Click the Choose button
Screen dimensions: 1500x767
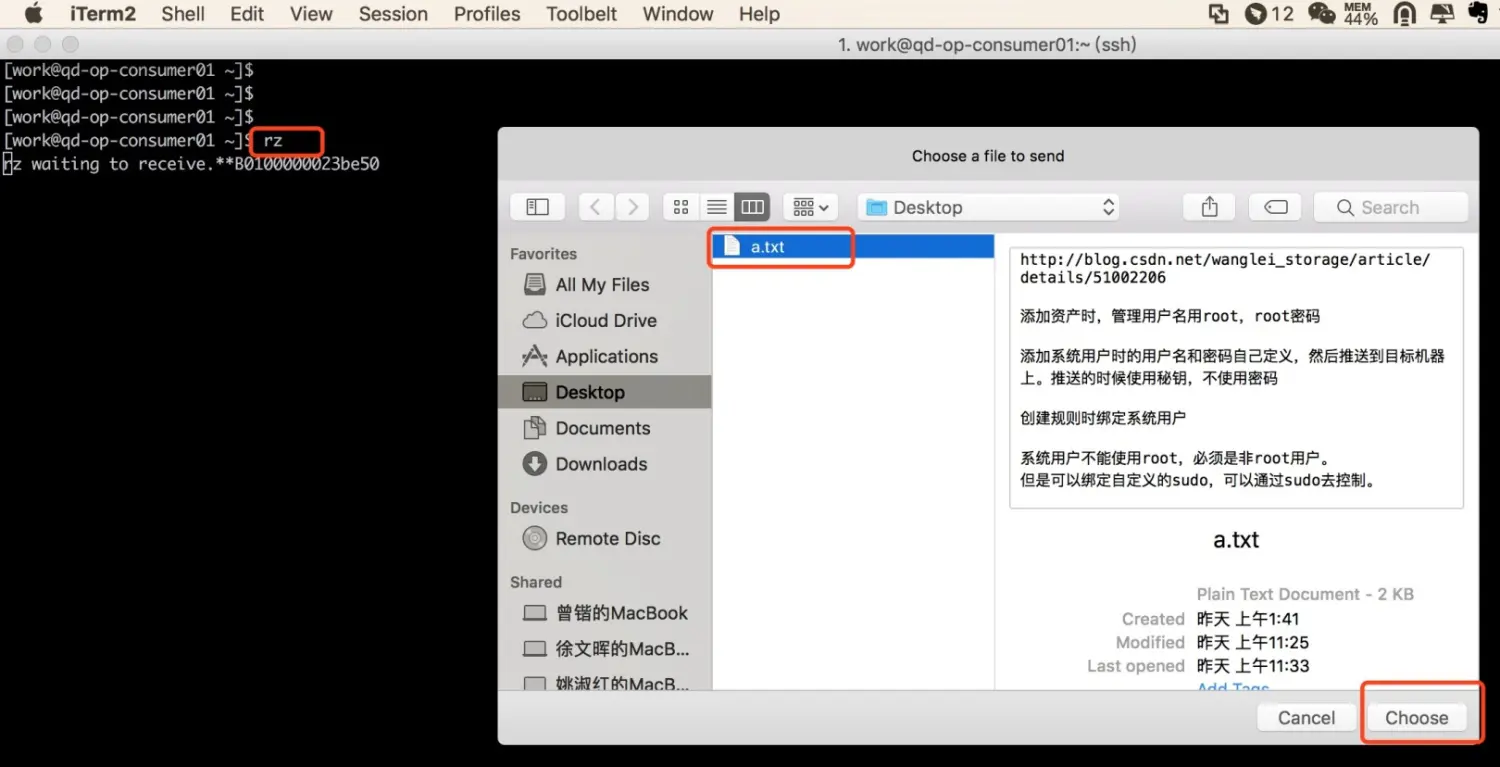click(1416, 718)
